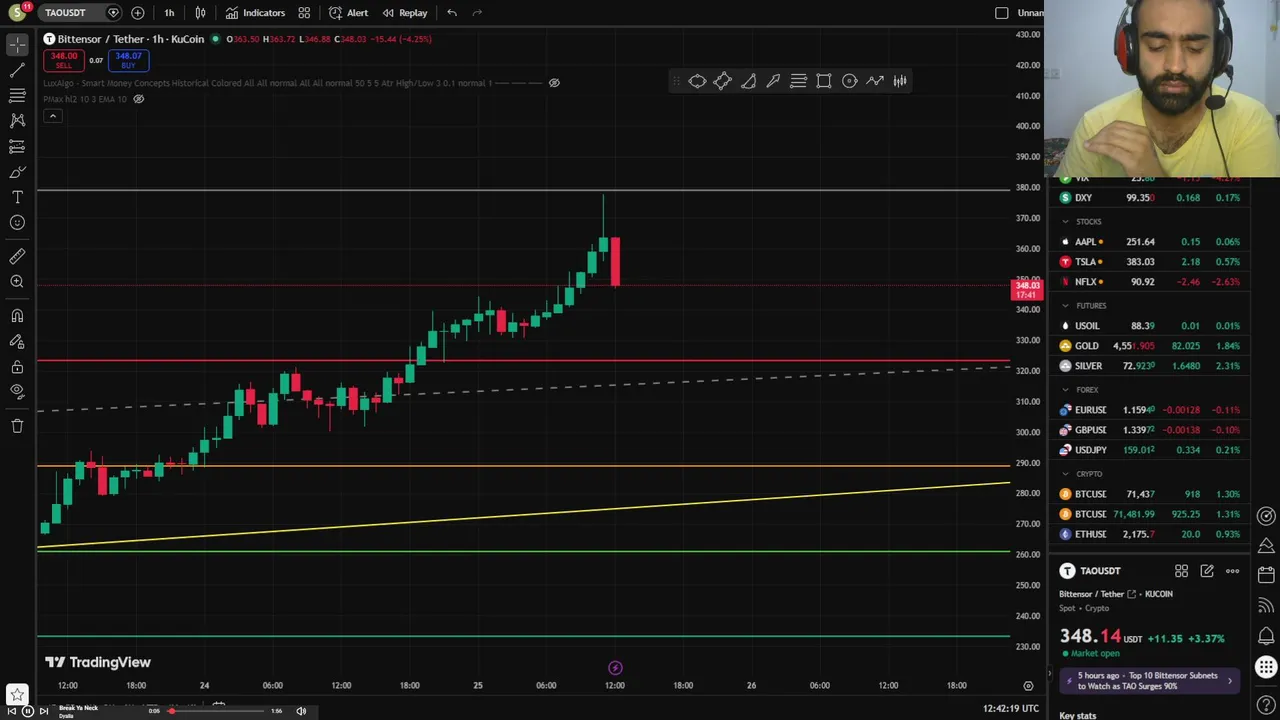
Task: Open the Top 10 Bittensor Subnets news banner
Action: tap(1150, 681)
